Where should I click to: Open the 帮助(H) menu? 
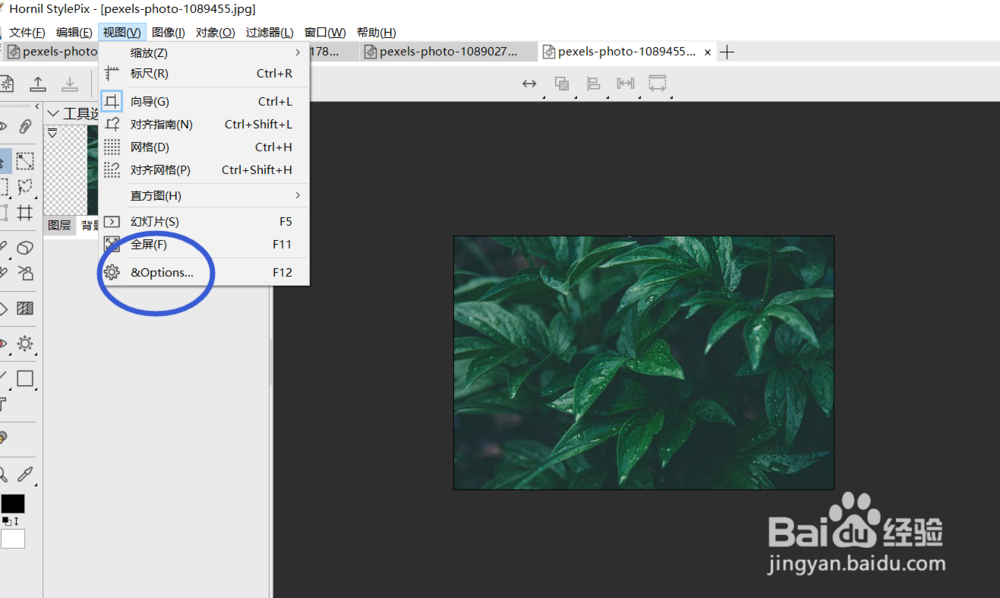(x=376, y=32)
